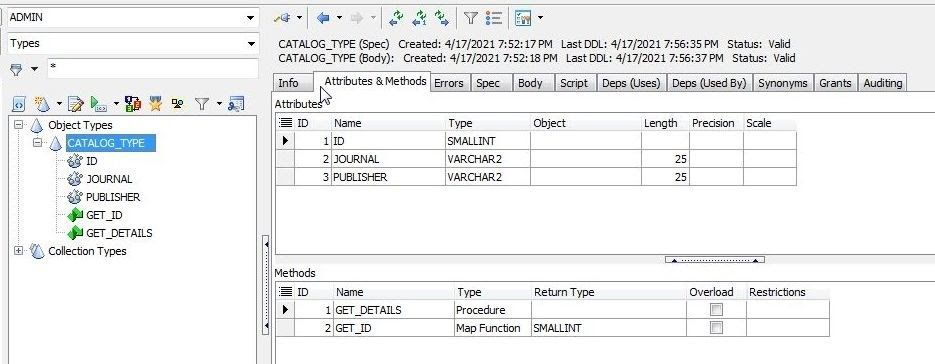Open the browser options chart icon
Viewport: 935px width, 364px height.
point(523,18)
